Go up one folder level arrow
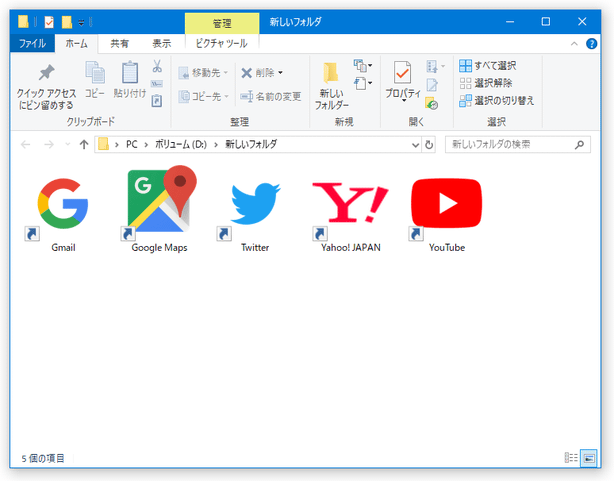Screen dimensions: 614x481 tap(83, 145)
